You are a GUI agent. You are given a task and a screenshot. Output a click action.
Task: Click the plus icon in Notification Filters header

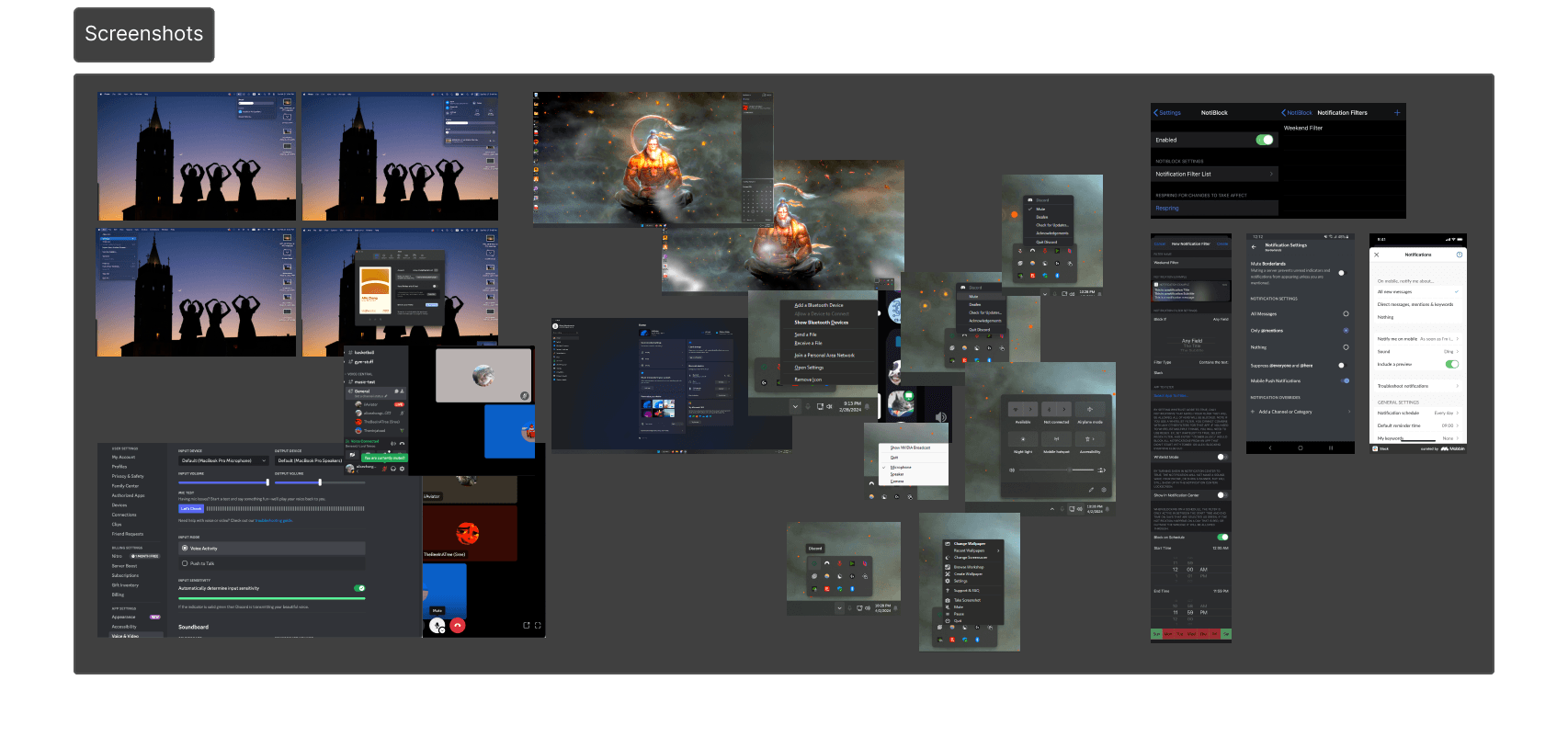1397,113
